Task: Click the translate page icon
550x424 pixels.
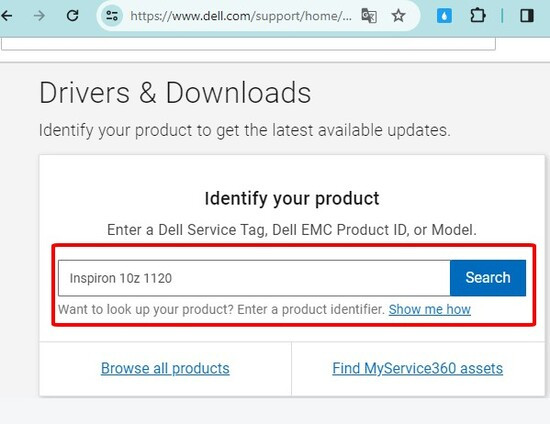Action: tap(369, 16)
